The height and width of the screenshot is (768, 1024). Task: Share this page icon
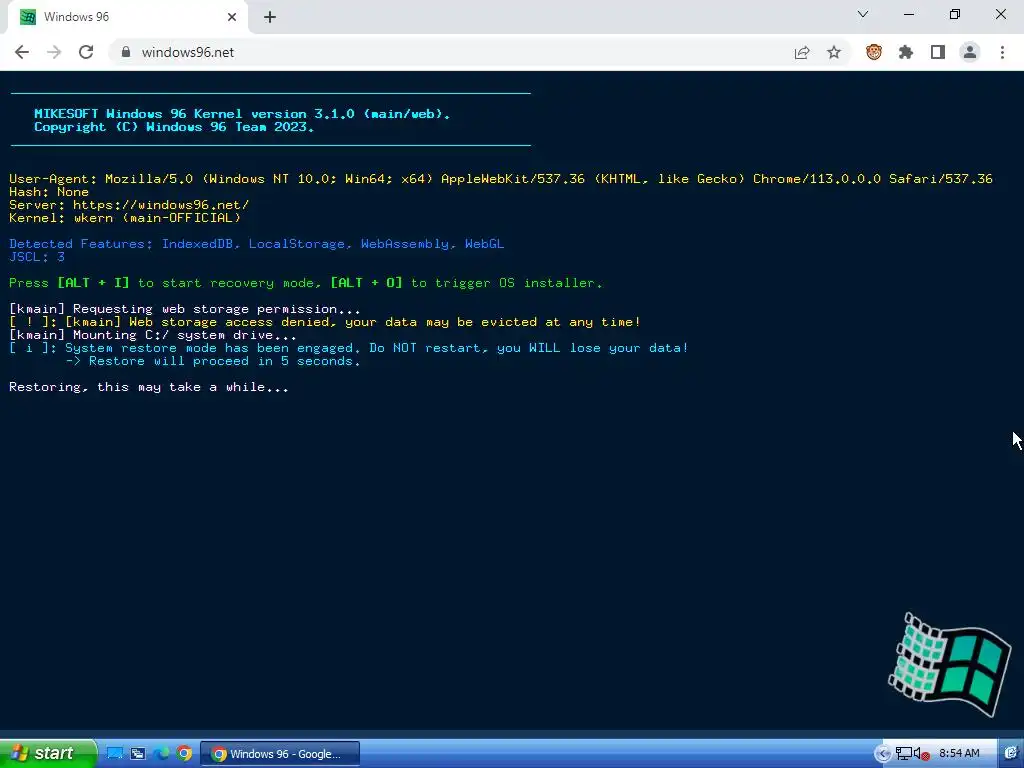point(802,52)
